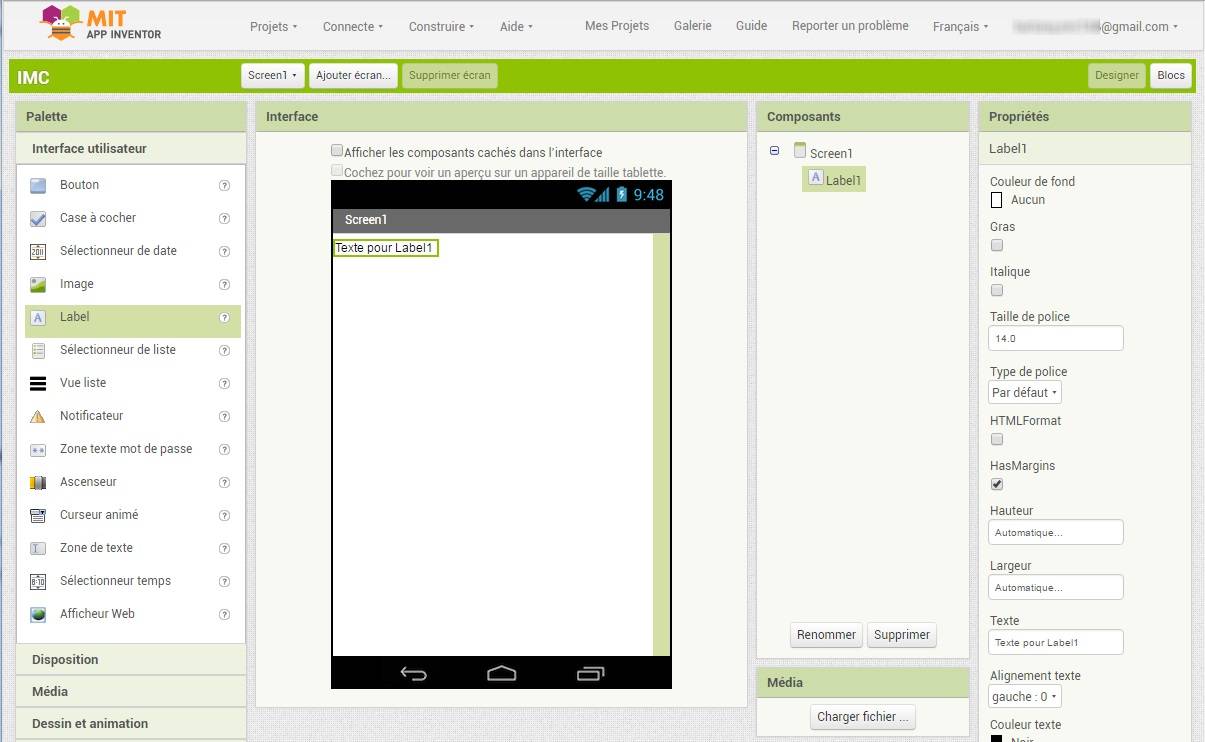Screen dimensions: 1205x742
Task: Open the Galerie page
Action: point(693,26)
